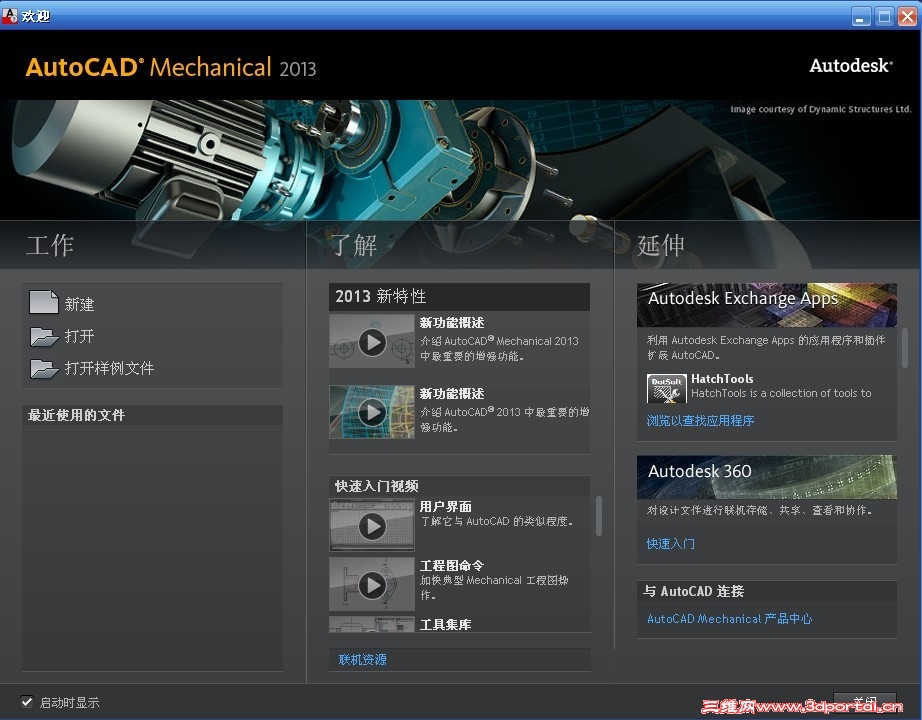Open the 浏览以查找应用程序 link
The height and width of the screenshot is (720, 922).
[700, 421]
